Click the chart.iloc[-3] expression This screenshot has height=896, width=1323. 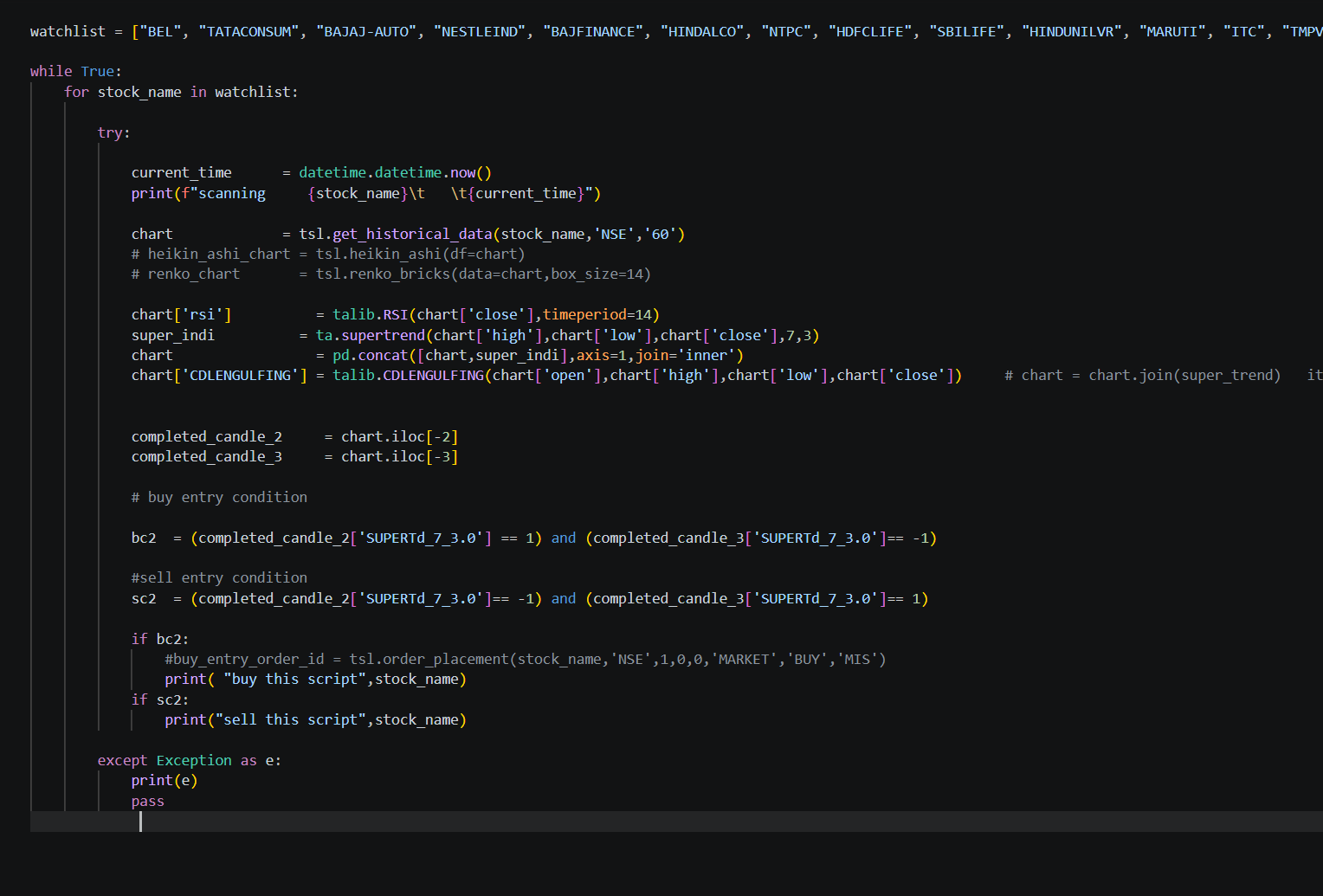(x=399, y=457)
